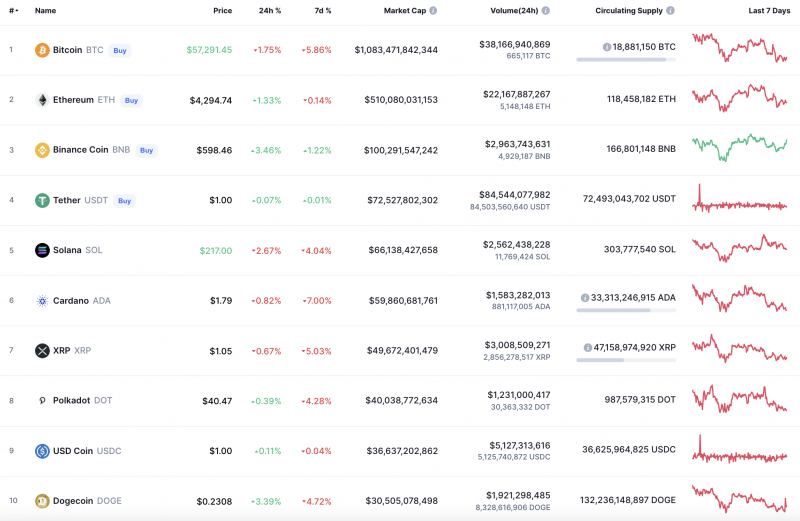Click info icon beside Cardano circulating supply

tap(585, 297)
